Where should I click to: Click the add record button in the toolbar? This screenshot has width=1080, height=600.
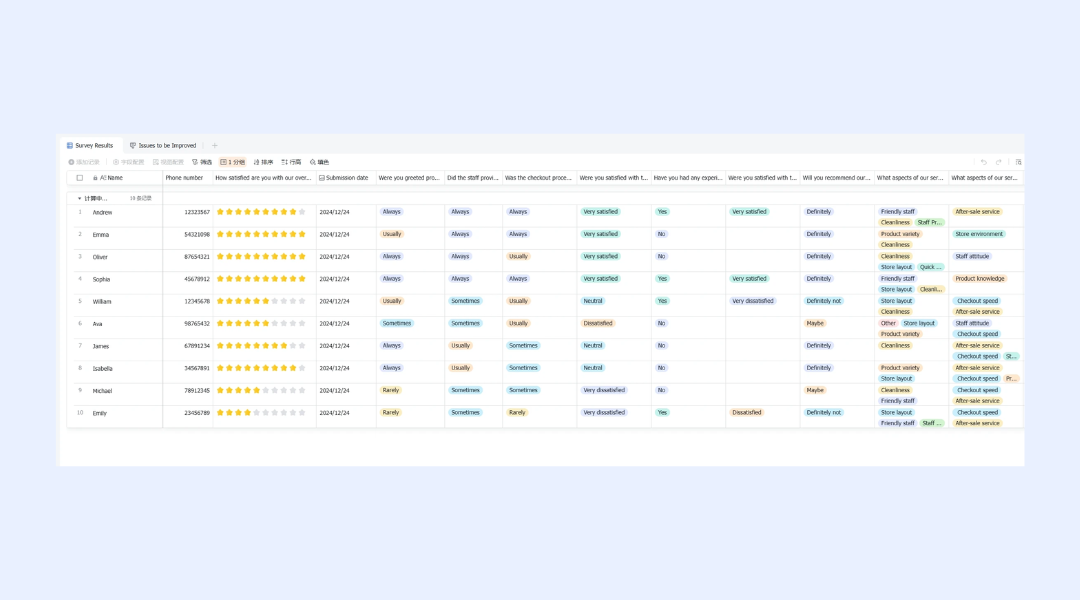point(84,162)
